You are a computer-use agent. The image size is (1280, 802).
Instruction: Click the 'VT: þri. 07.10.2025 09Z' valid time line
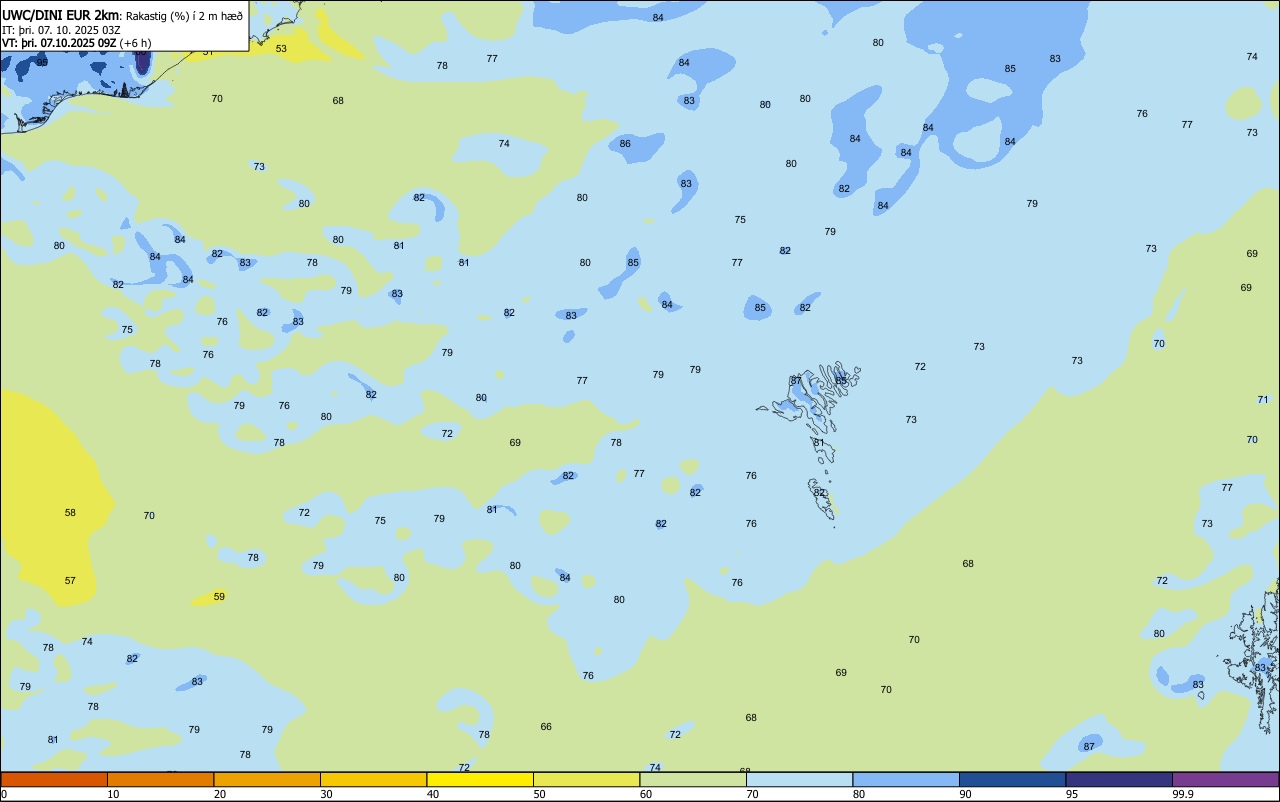(x=59, y=43)
